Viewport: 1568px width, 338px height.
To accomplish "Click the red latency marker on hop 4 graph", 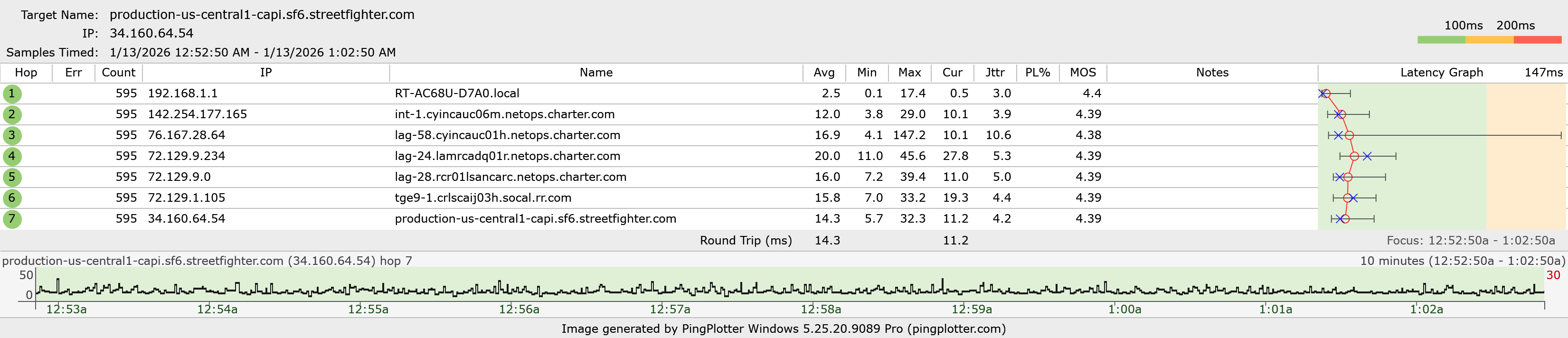I will click(x=1354, y=157).
